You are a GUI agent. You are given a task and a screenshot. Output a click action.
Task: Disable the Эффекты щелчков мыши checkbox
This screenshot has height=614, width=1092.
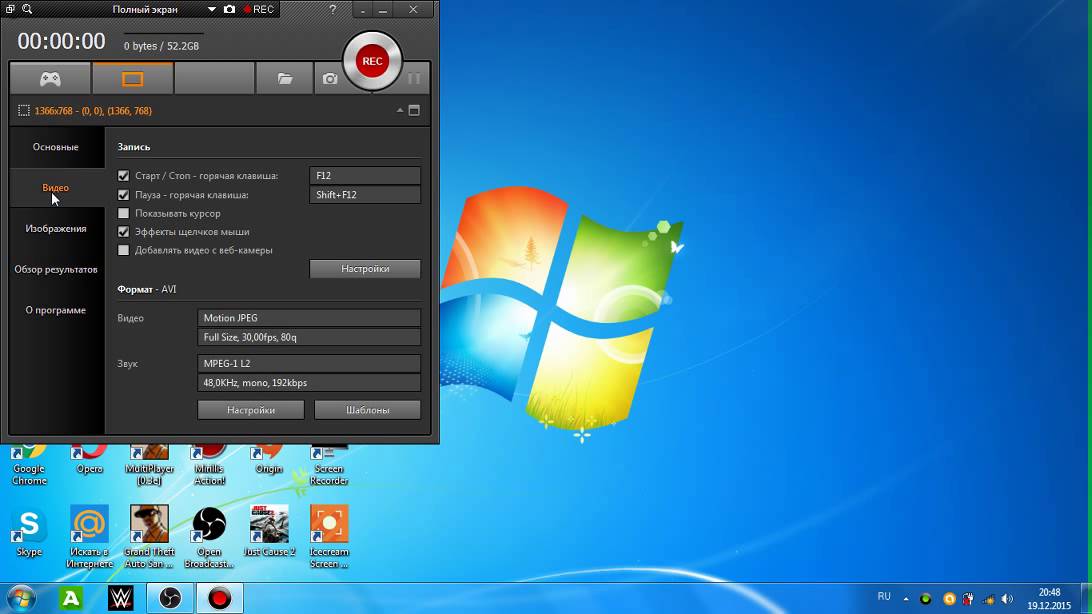123,231
